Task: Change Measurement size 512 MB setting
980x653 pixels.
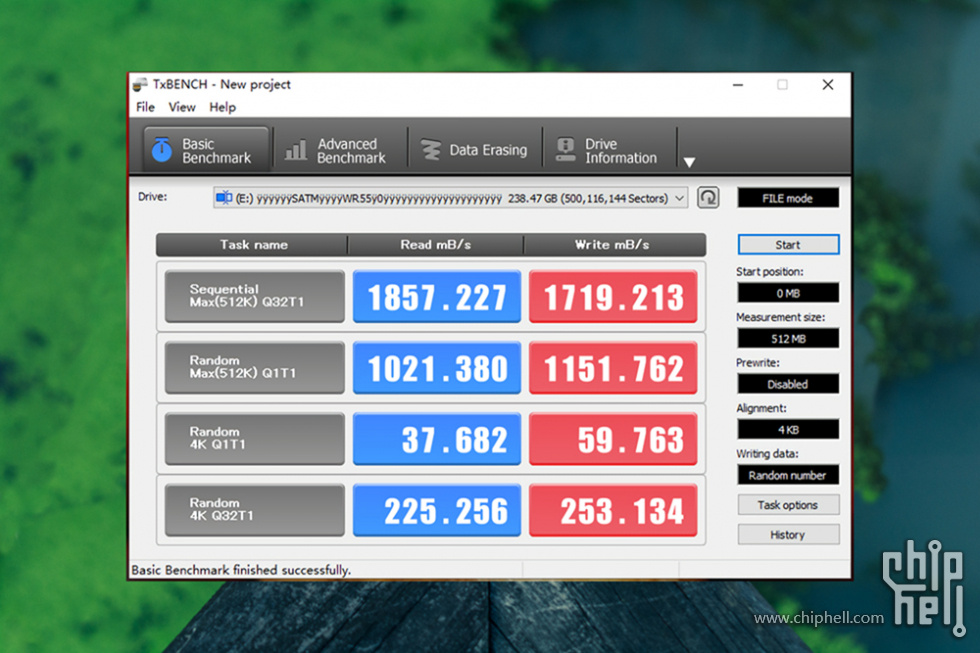Action: [788, 338]
